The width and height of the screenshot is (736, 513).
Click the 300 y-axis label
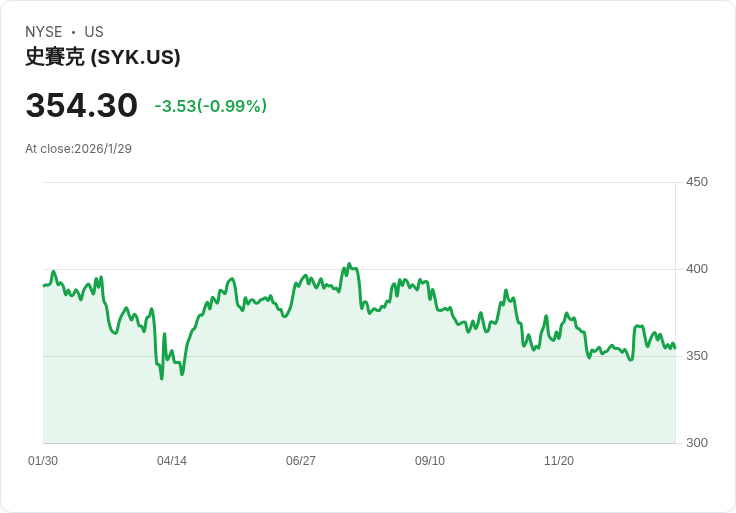point(696,443)
